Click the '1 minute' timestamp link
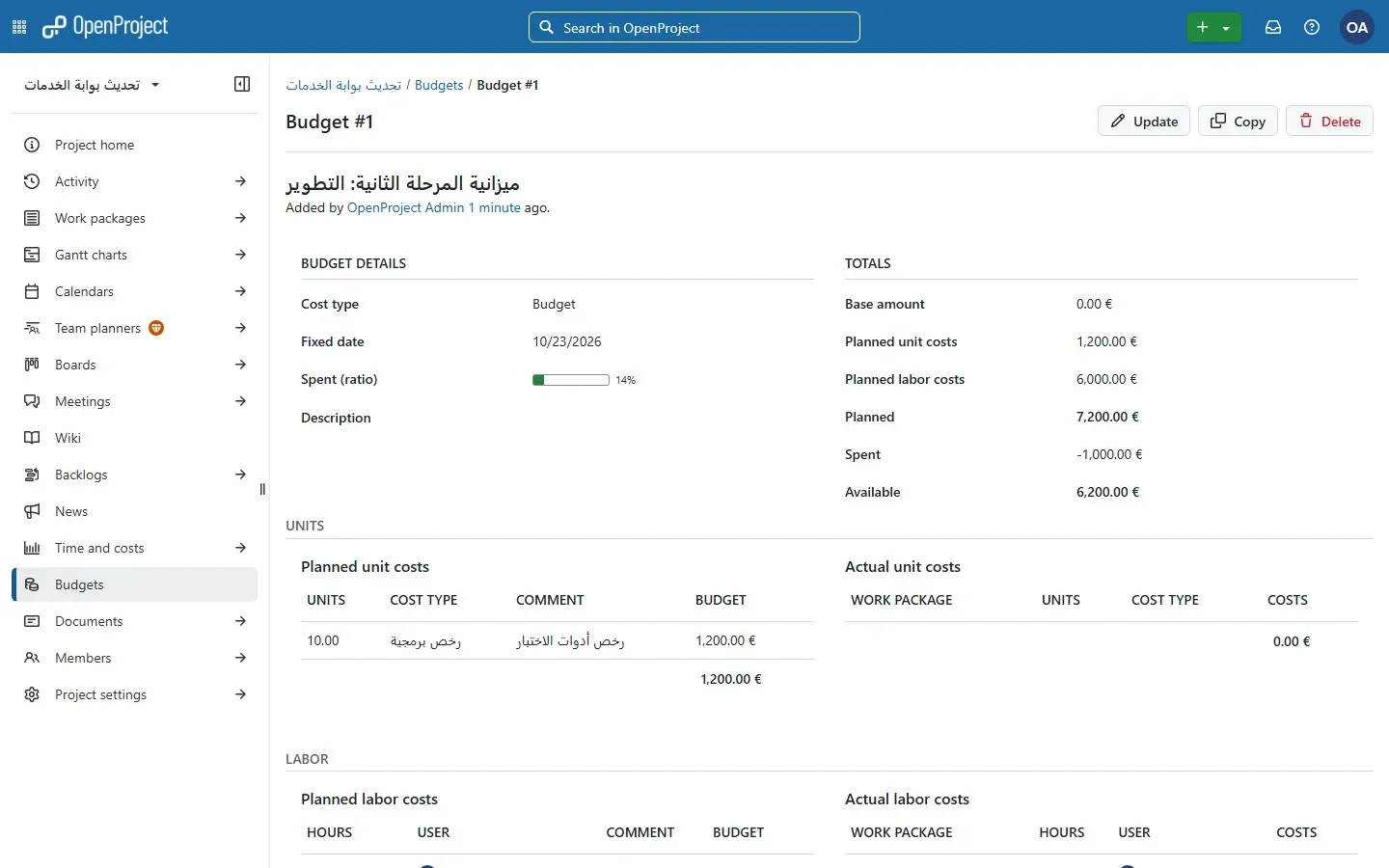 click(x=495, y=207)
